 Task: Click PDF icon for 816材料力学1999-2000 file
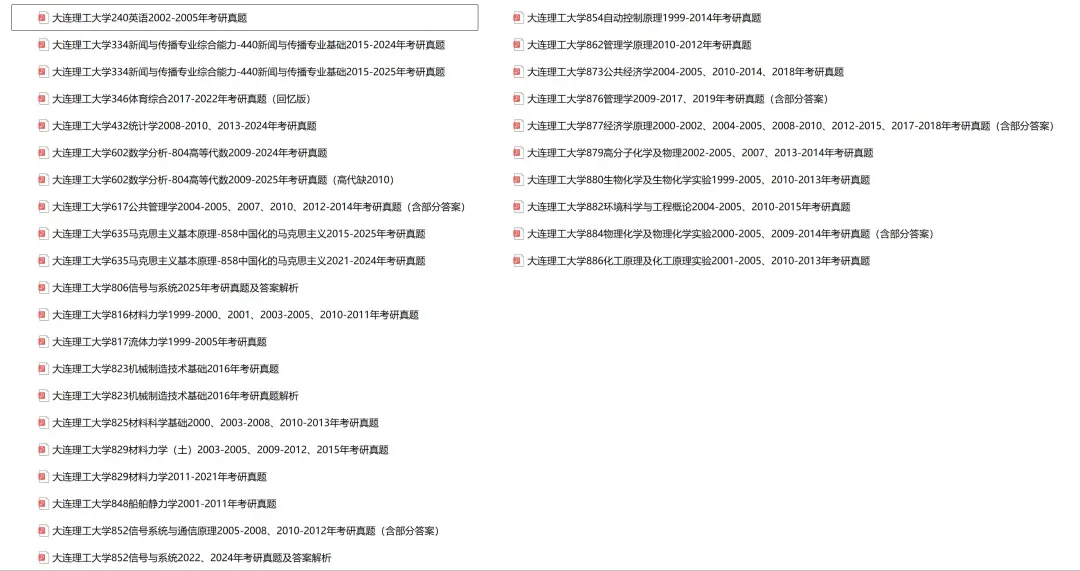coord(43,315)
